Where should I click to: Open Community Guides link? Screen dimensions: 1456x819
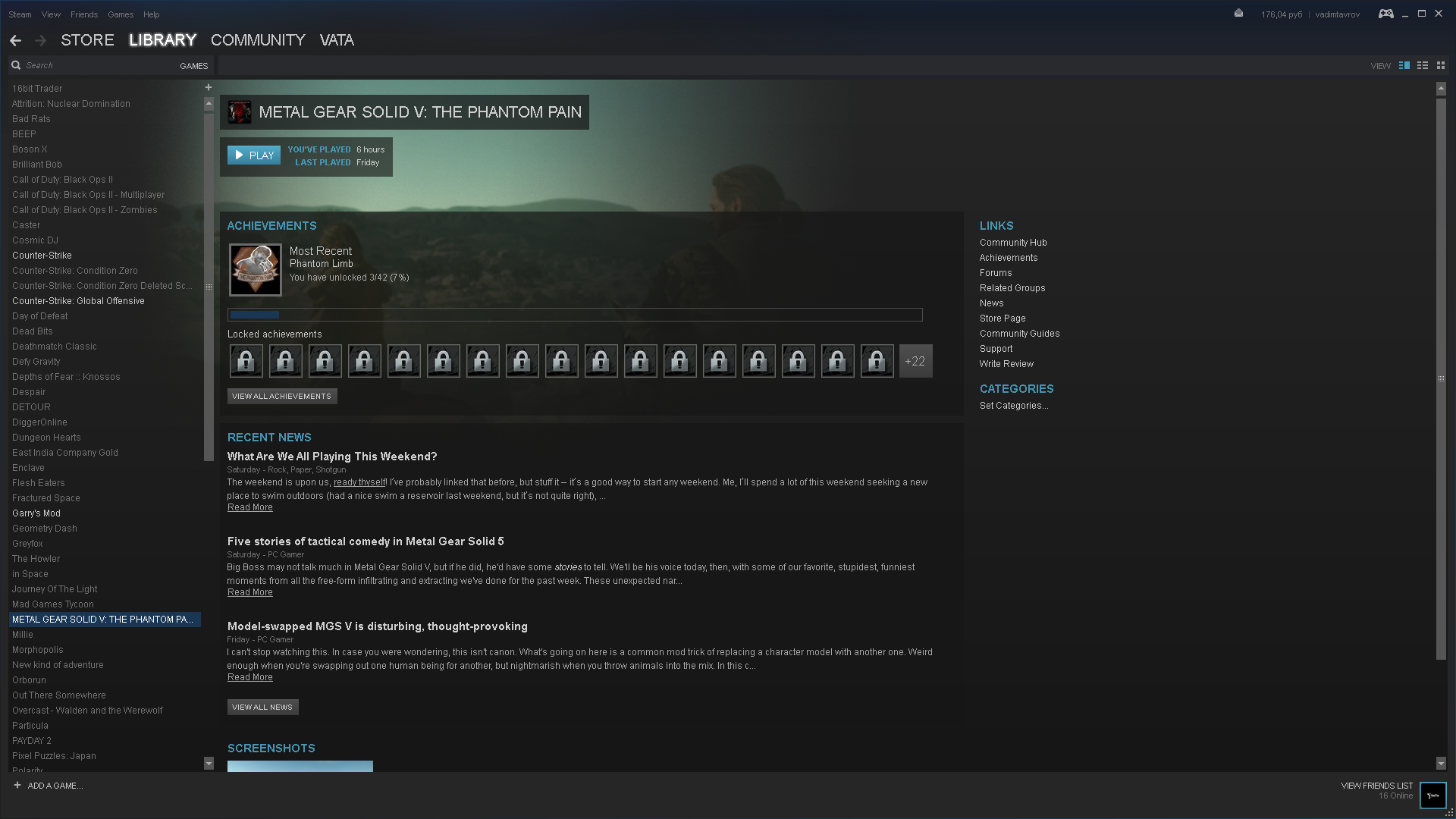(x=1020, y=334)
